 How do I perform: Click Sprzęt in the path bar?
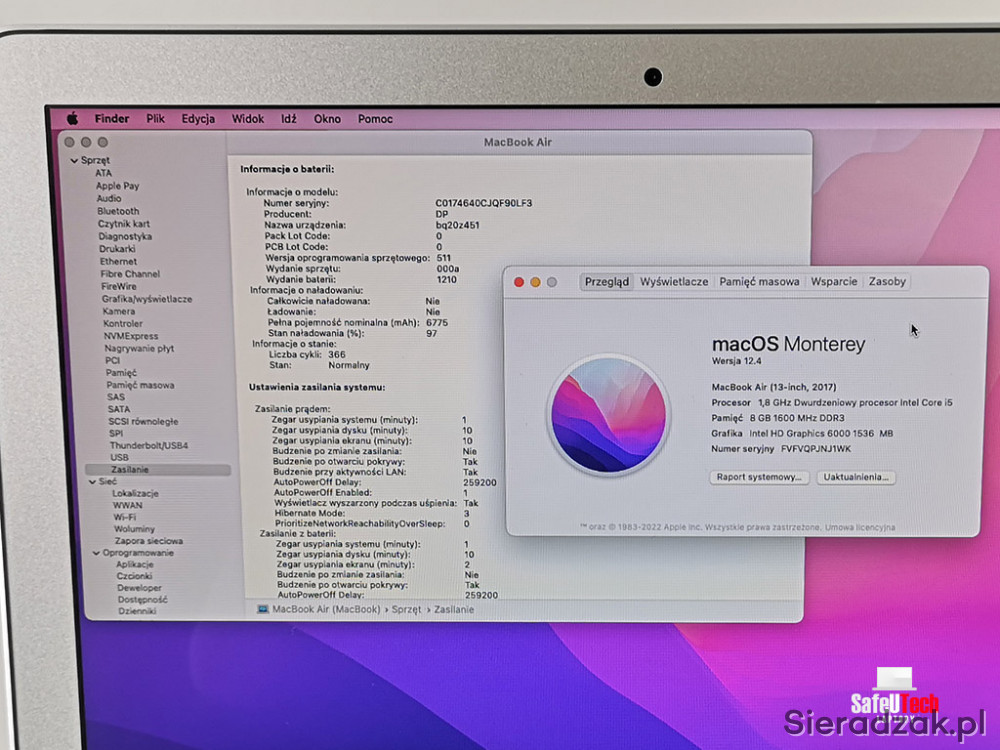click(x=406, y=610)
